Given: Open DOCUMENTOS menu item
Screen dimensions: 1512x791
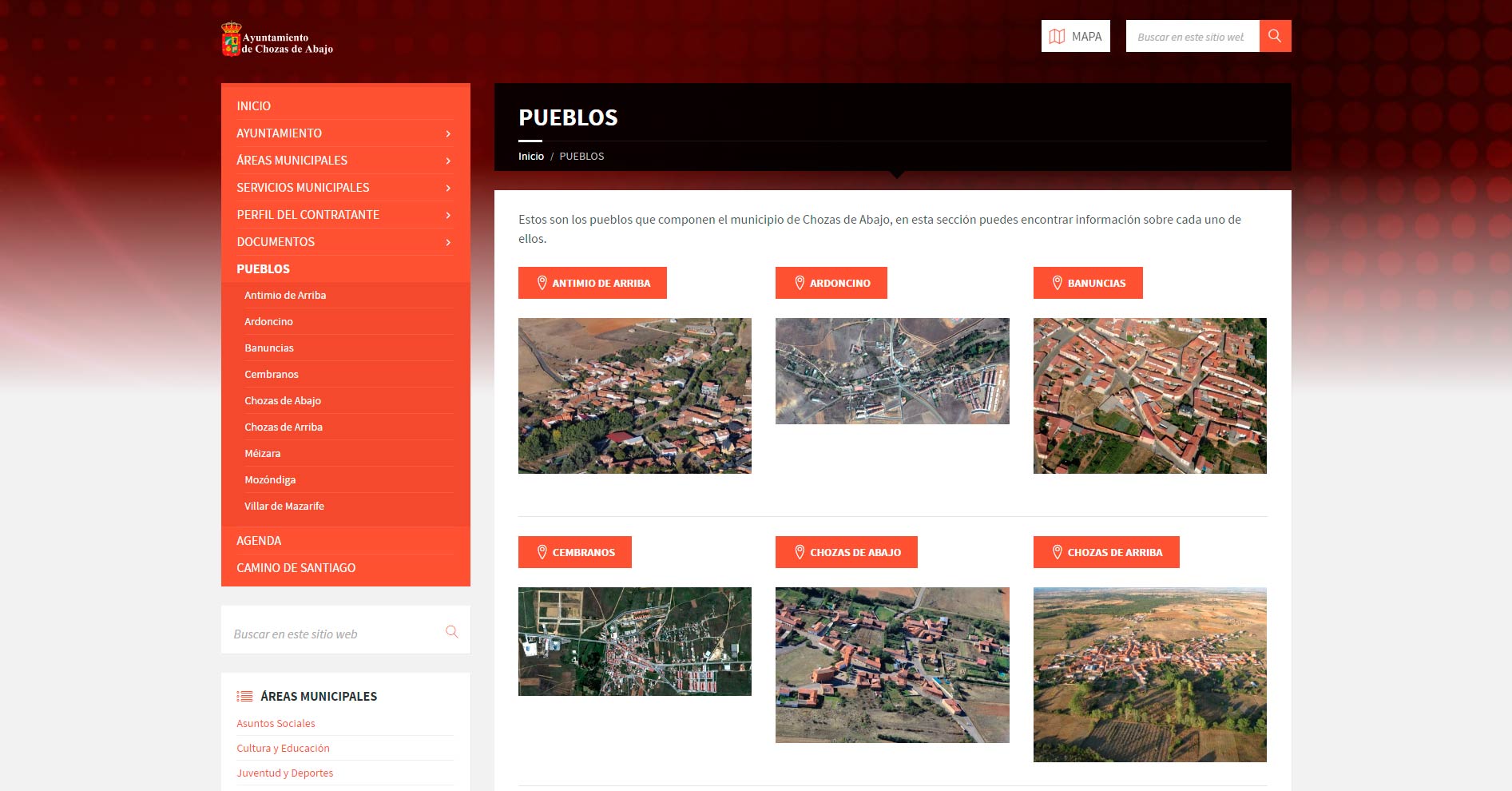Looking at the screenshot, I should pos(276,242).
